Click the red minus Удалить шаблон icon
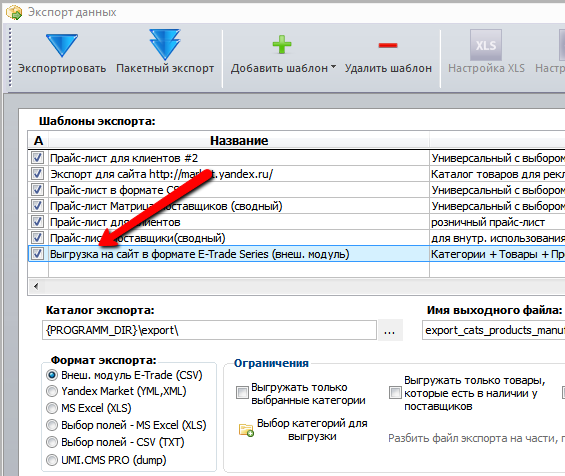This screenshot has width=565, height=476. pos(388,45)
